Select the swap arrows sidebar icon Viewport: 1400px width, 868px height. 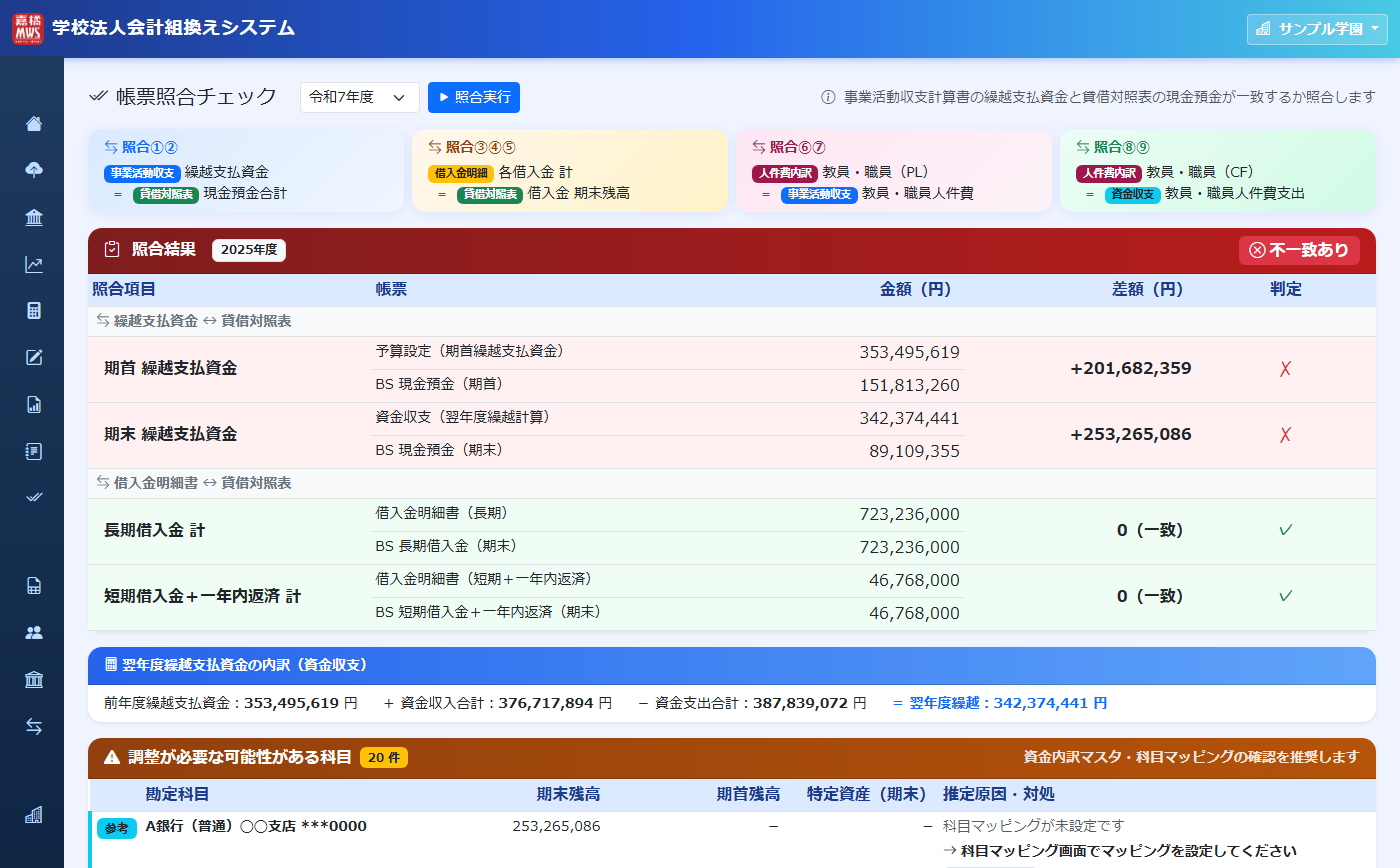(x=34, y=727)
